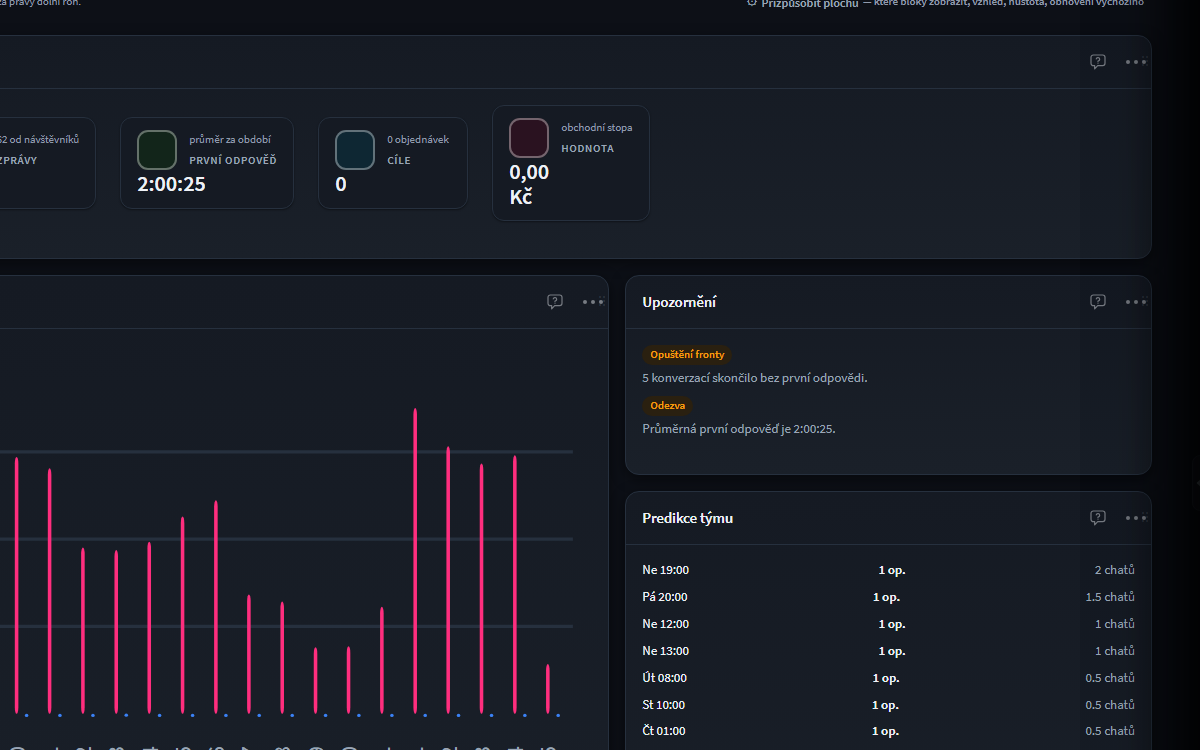Click the shortest pink bar at chart's right end

(x=548, y=689)
